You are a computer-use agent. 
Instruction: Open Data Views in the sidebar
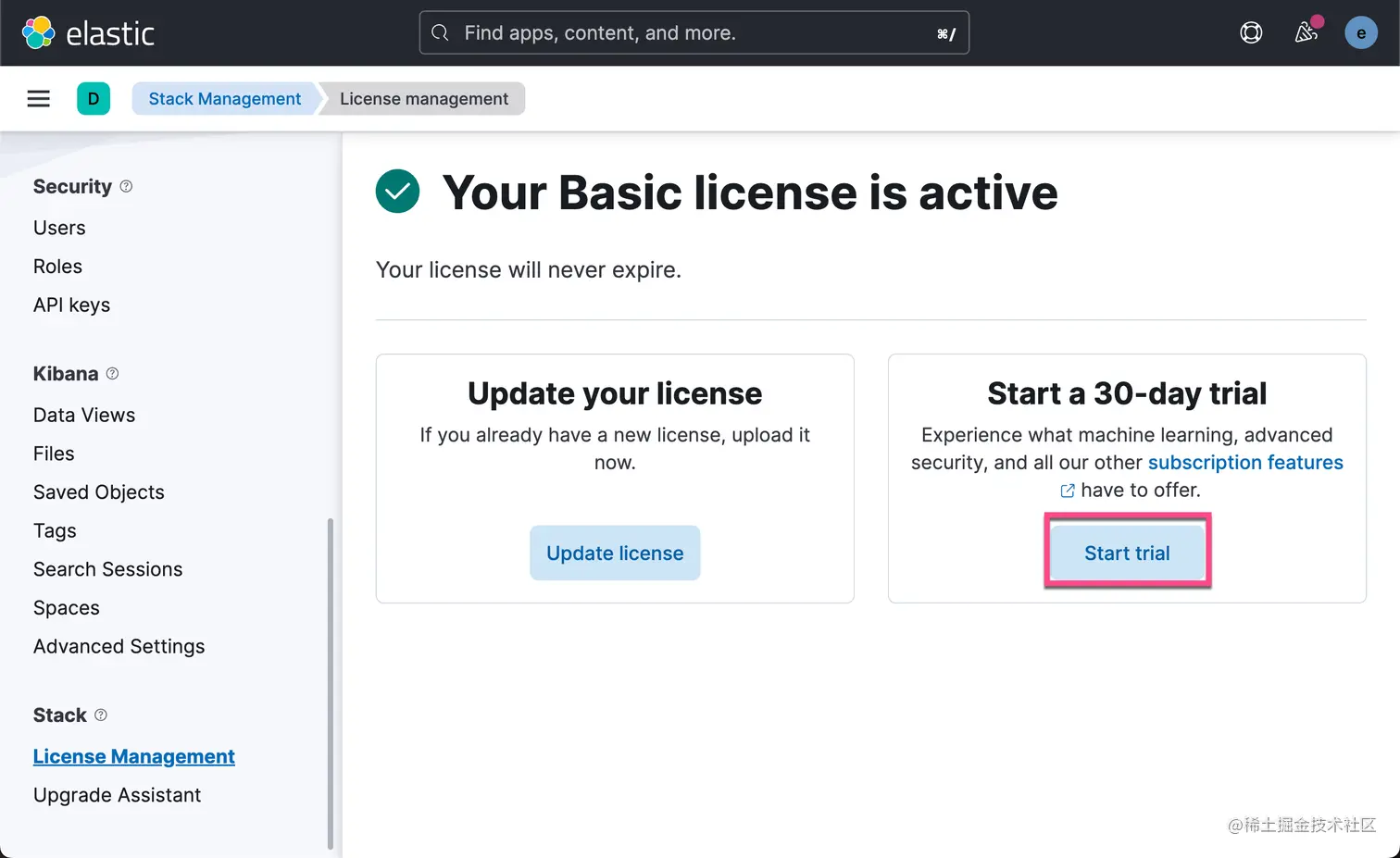tap(84, 416)
